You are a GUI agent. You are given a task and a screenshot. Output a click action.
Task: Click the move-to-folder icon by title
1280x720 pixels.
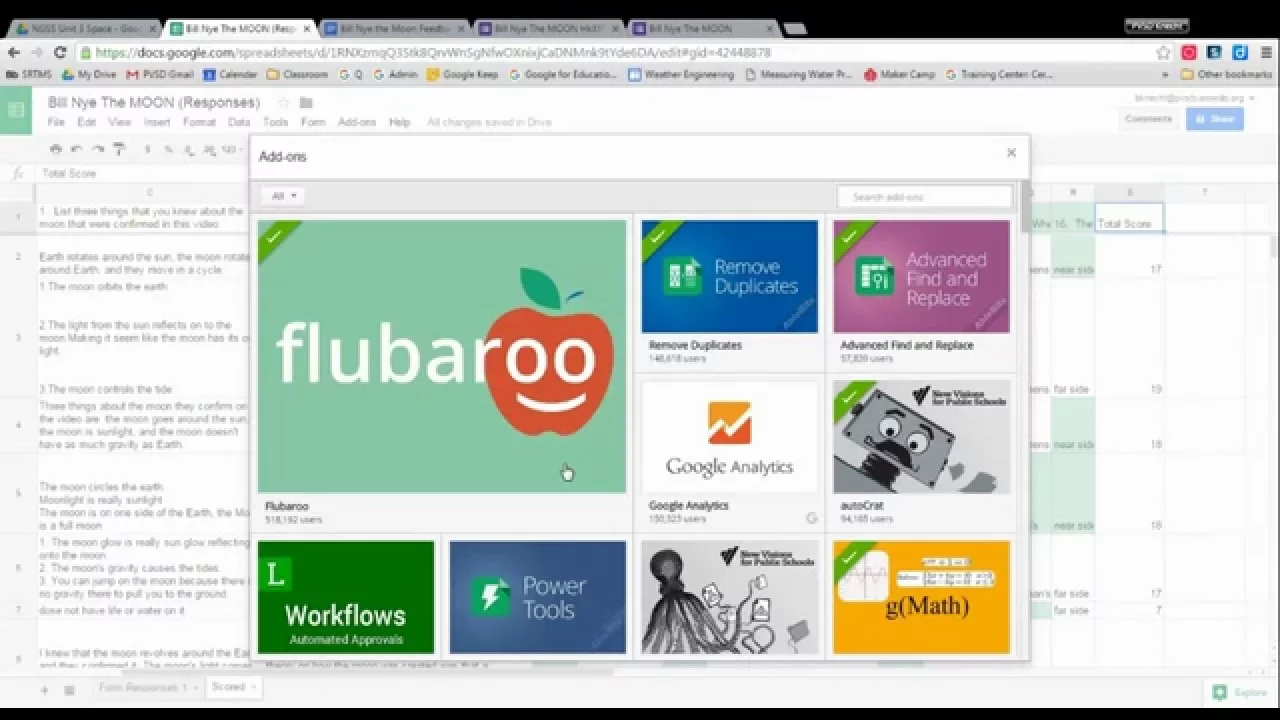pos(306,102)
